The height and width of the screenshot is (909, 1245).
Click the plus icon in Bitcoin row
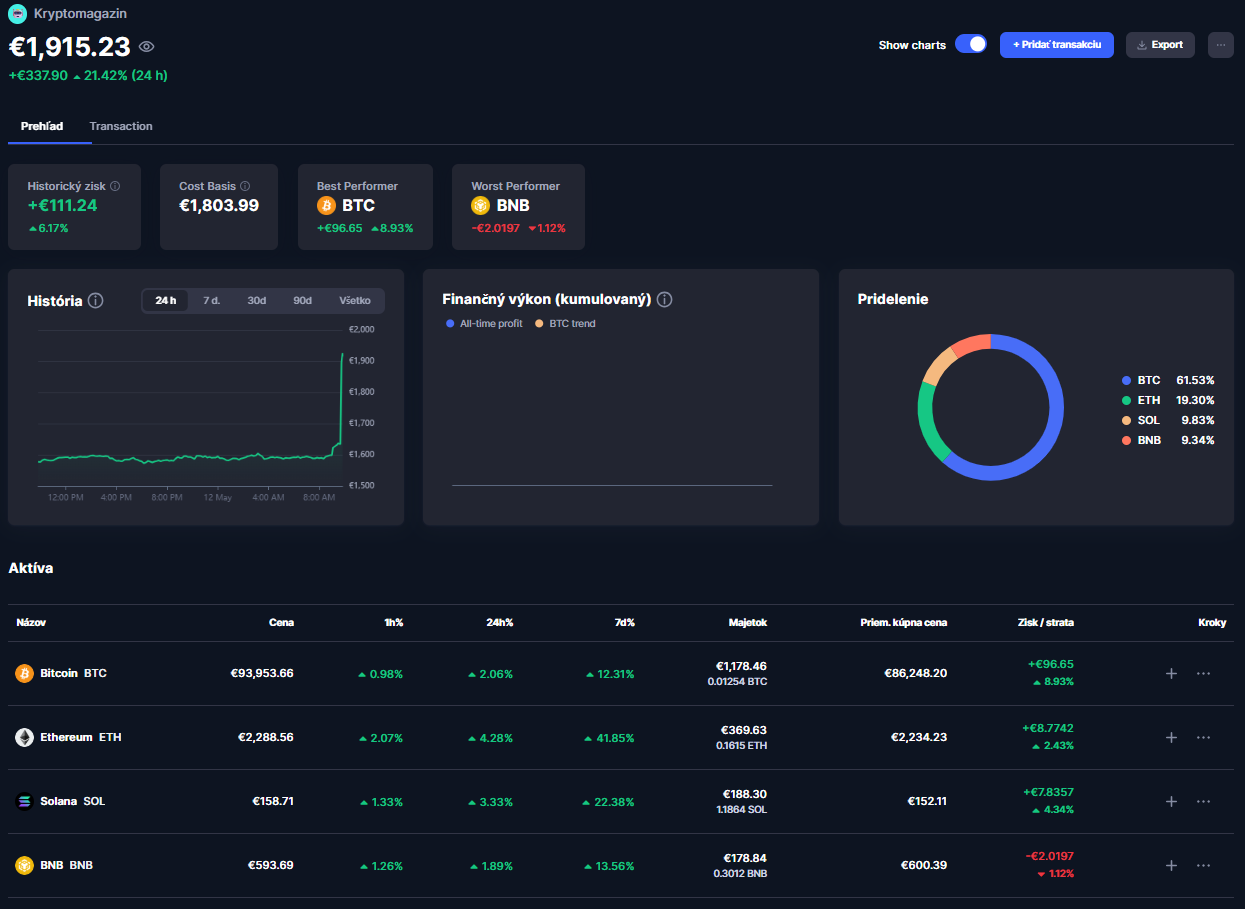[x=1171, y=674]
